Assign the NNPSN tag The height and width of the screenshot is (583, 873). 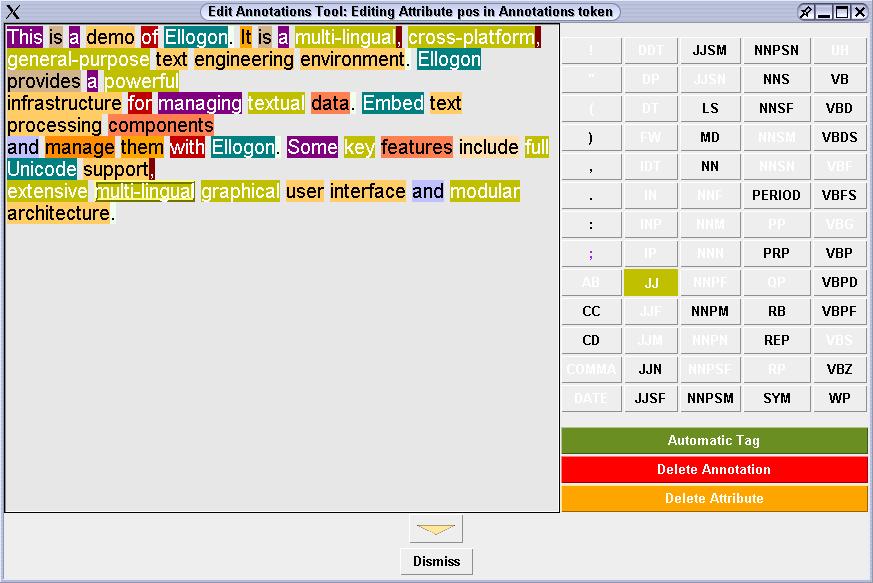[776, 50]
